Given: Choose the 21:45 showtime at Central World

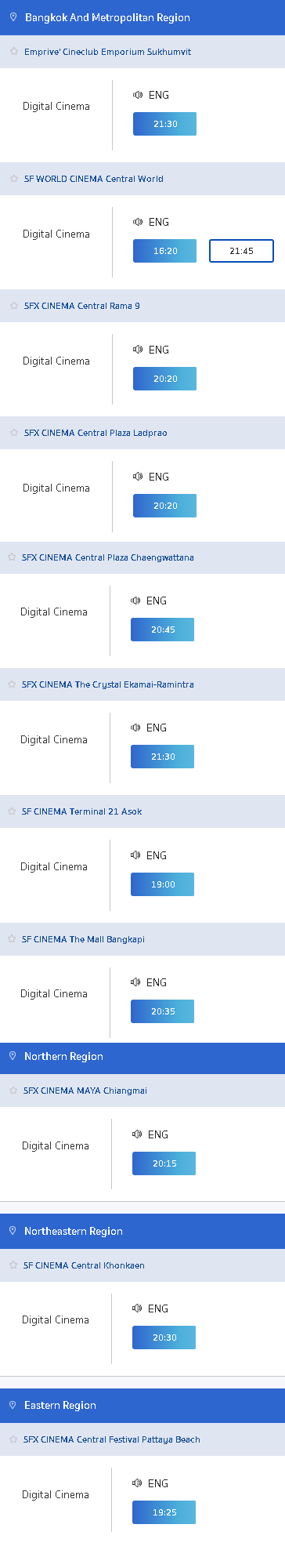Looking at the screenshot, I should click(241, 251).
